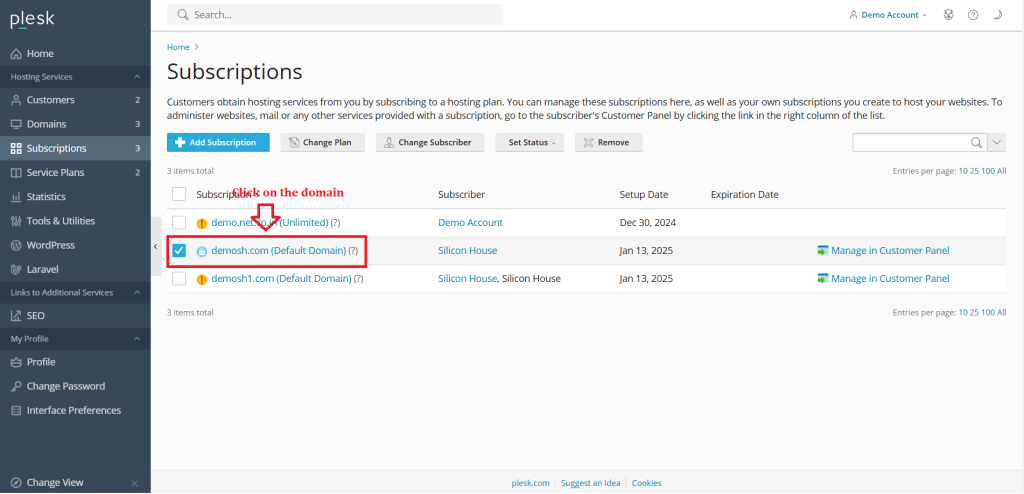Collapse the My Profile section
Image resolution: width=1024 pixels, height=494 pixels.
pyautogui.click(x=137, y=339)
